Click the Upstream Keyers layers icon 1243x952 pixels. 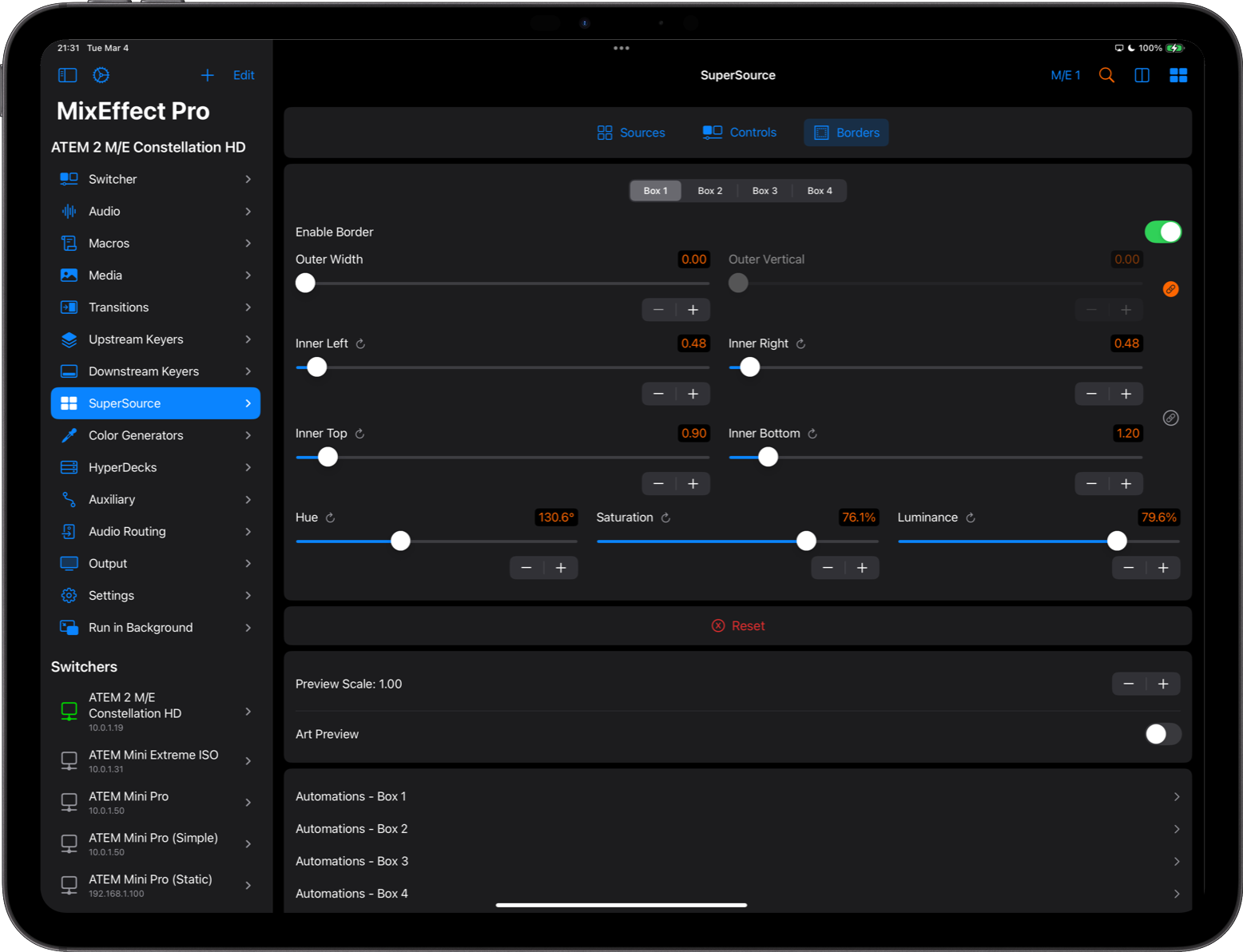click(x=69, y=339)
